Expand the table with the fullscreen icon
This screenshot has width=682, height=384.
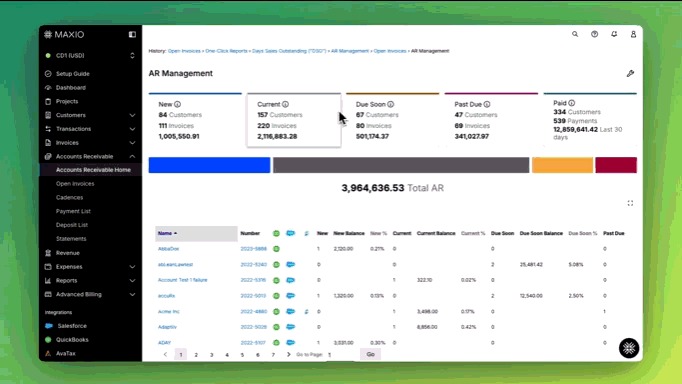pyautogui.click(x=630, y=203)
